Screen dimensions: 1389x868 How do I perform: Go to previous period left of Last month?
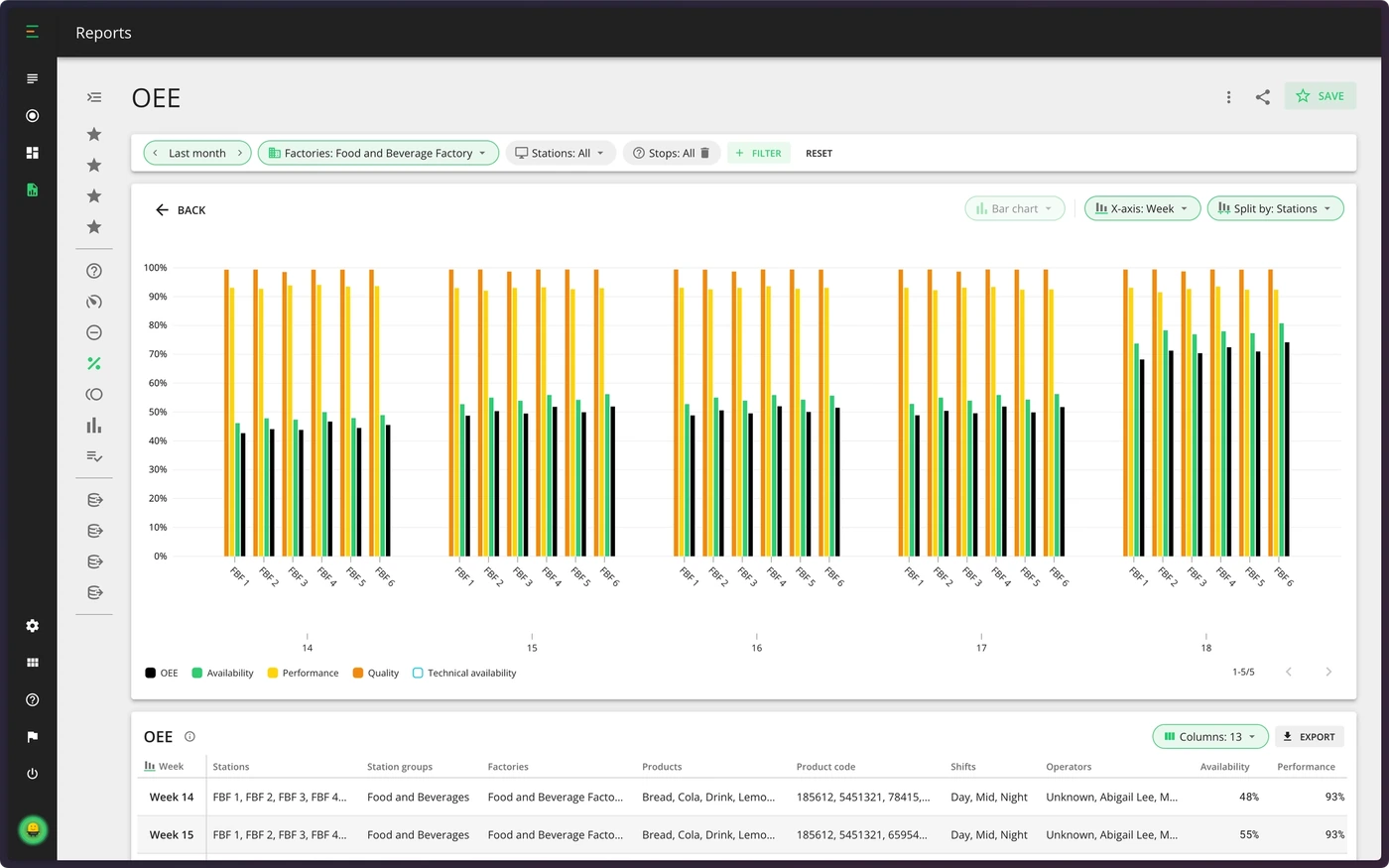pyautogui.click(x=156, y=153)
